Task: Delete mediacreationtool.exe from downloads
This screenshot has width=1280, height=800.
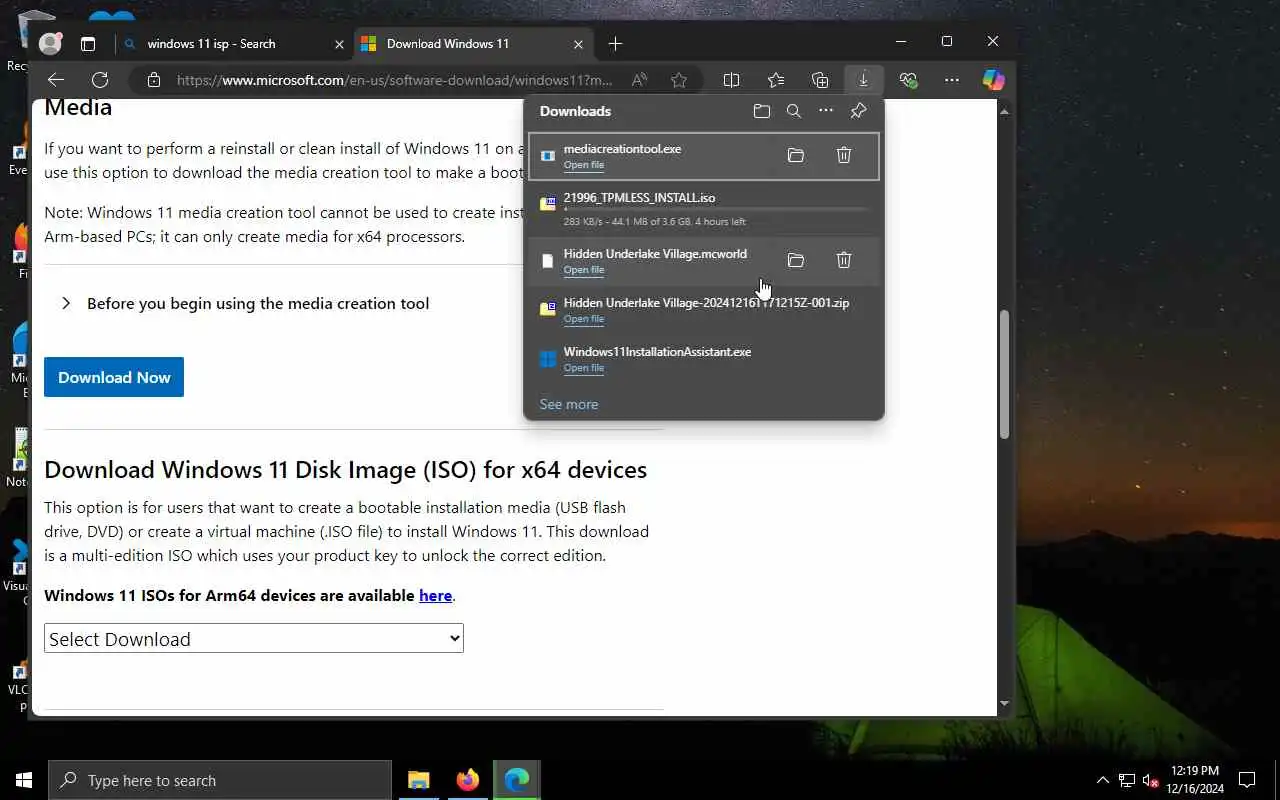Action: 844,155
